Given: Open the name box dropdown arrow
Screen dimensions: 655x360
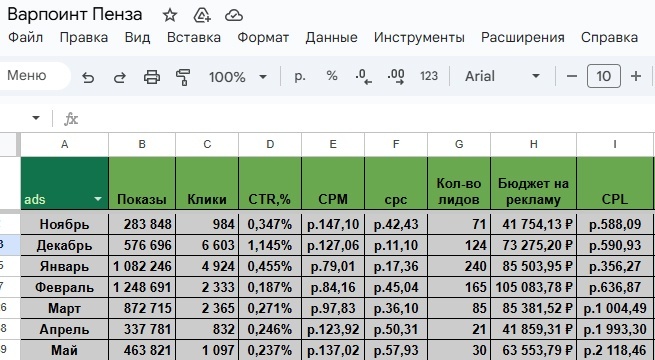Looking at the screenshot, I should click(x=36, y=118).
